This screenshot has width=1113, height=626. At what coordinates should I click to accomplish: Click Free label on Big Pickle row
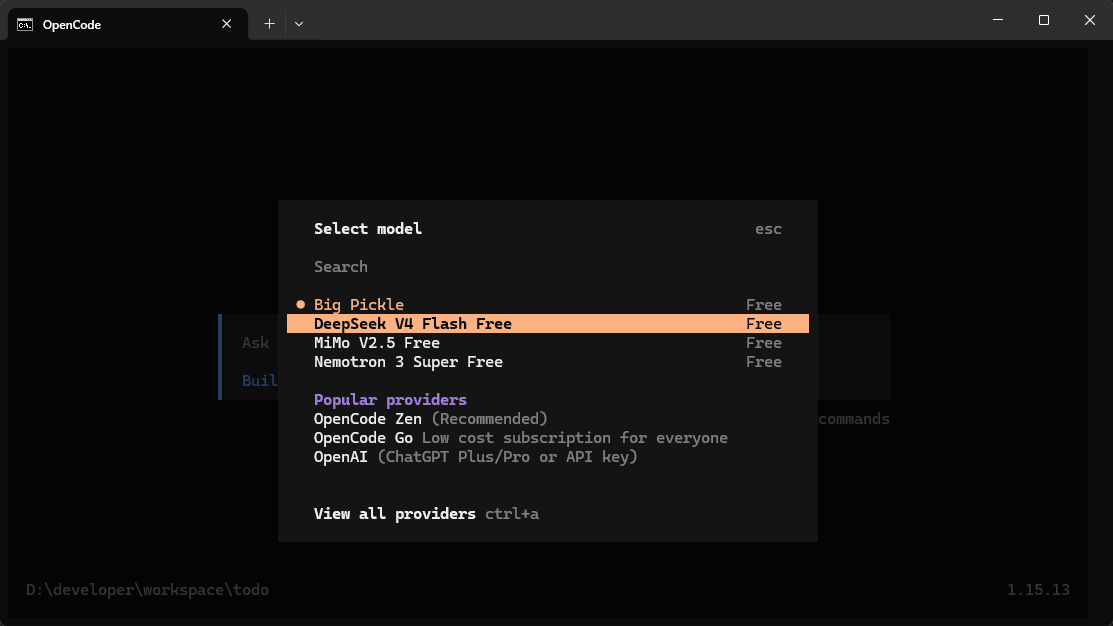click(764, 304)
